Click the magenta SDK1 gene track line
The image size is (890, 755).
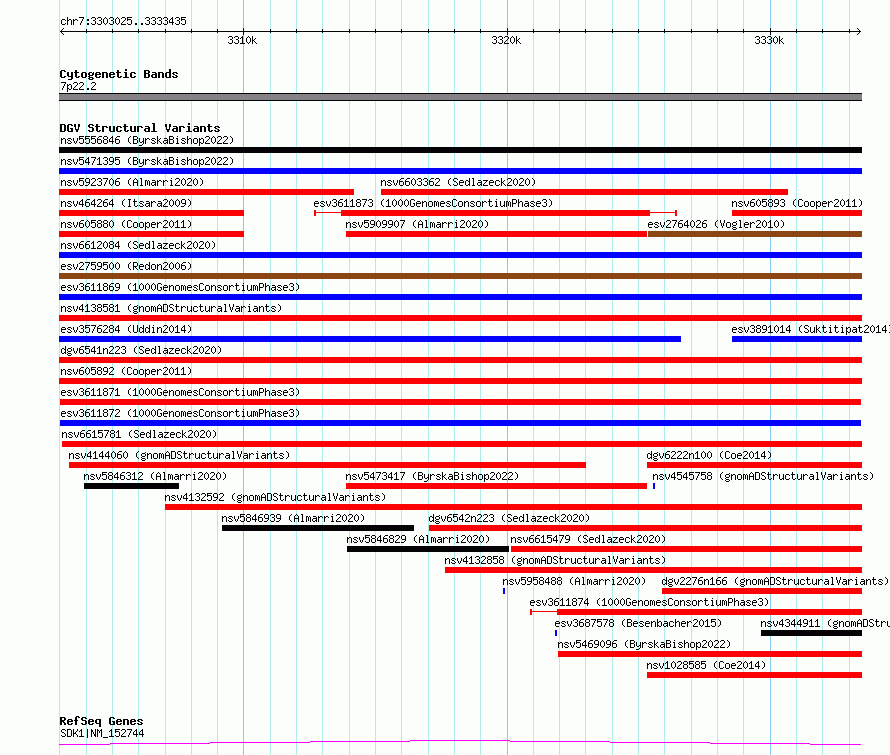(460, 743)
